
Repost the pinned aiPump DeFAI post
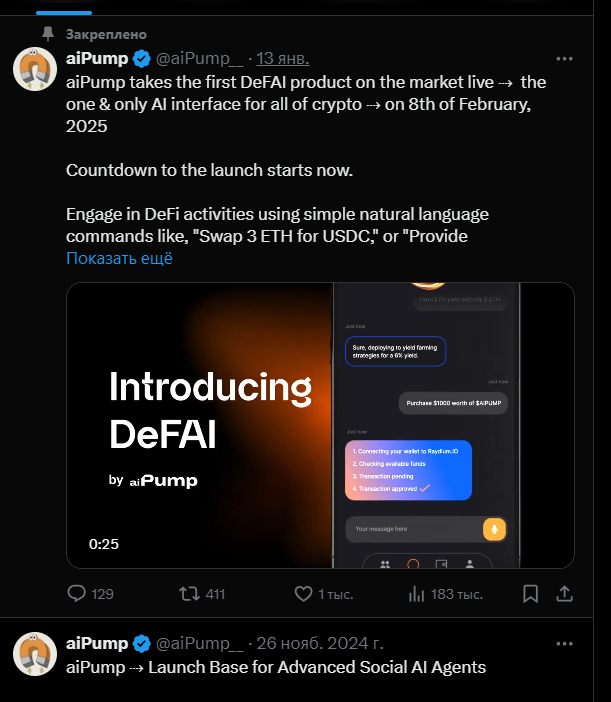(189, 594)
